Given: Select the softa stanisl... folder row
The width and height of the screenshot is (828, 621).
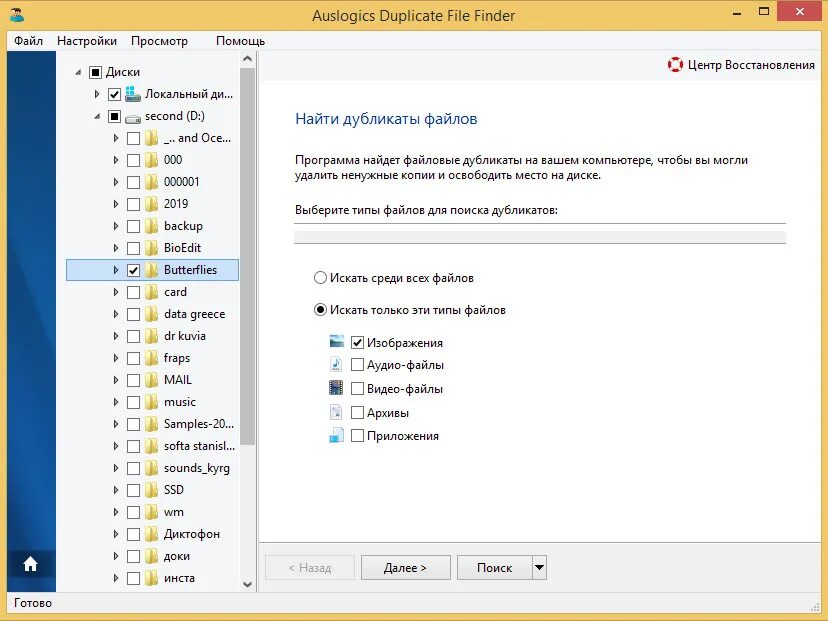Looking at the screenshot, I should (x=153, y=446).
